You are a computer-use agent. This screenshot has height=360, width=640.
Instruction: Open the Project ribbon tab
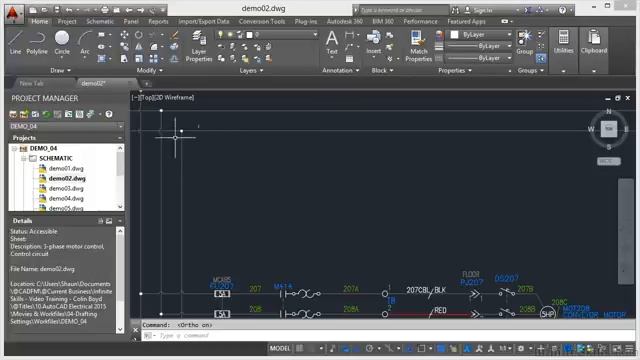tap(67, 21)
